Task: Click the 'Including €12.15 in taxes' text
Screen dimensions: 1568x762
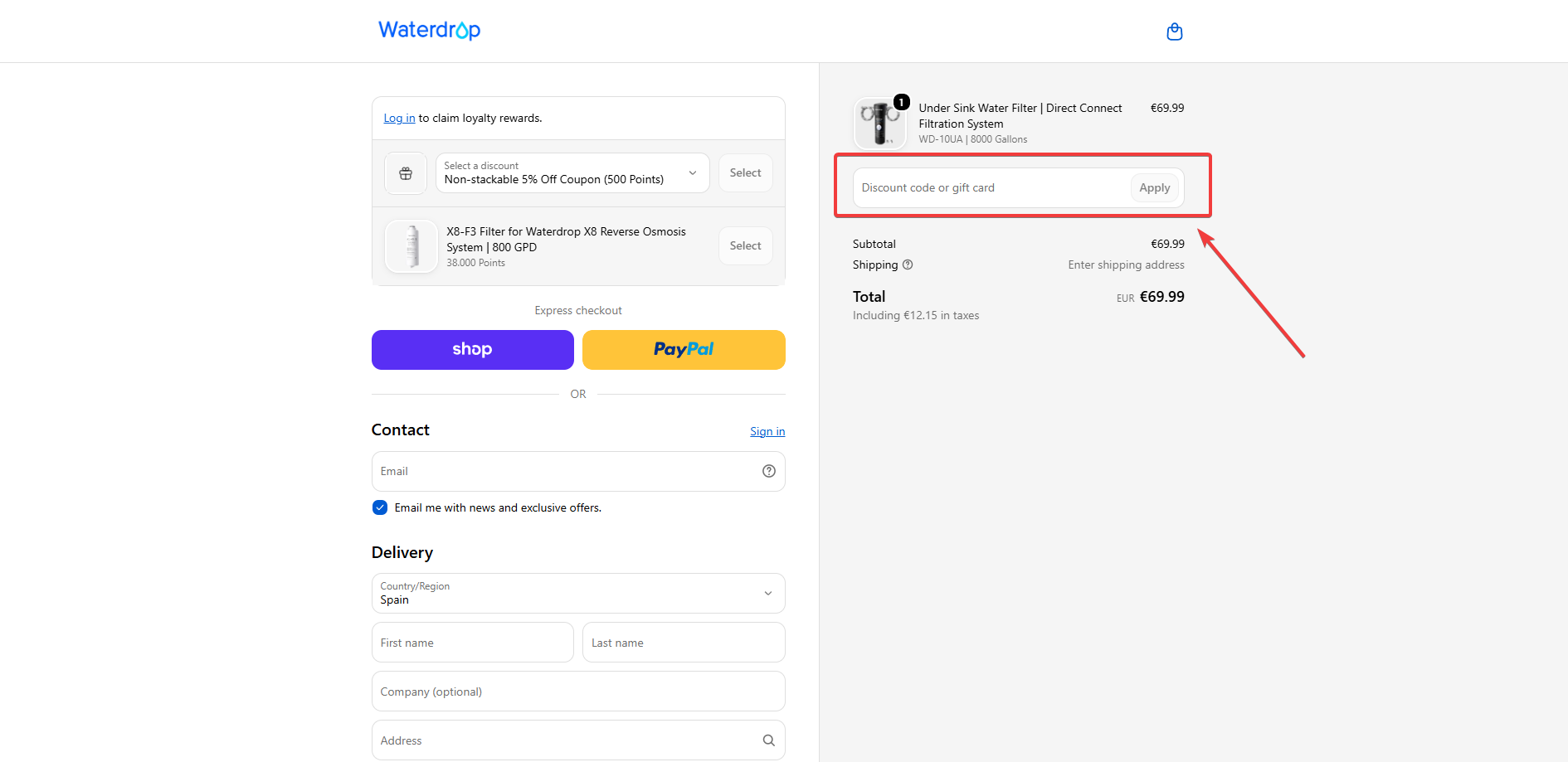Action: coord(916,316)
